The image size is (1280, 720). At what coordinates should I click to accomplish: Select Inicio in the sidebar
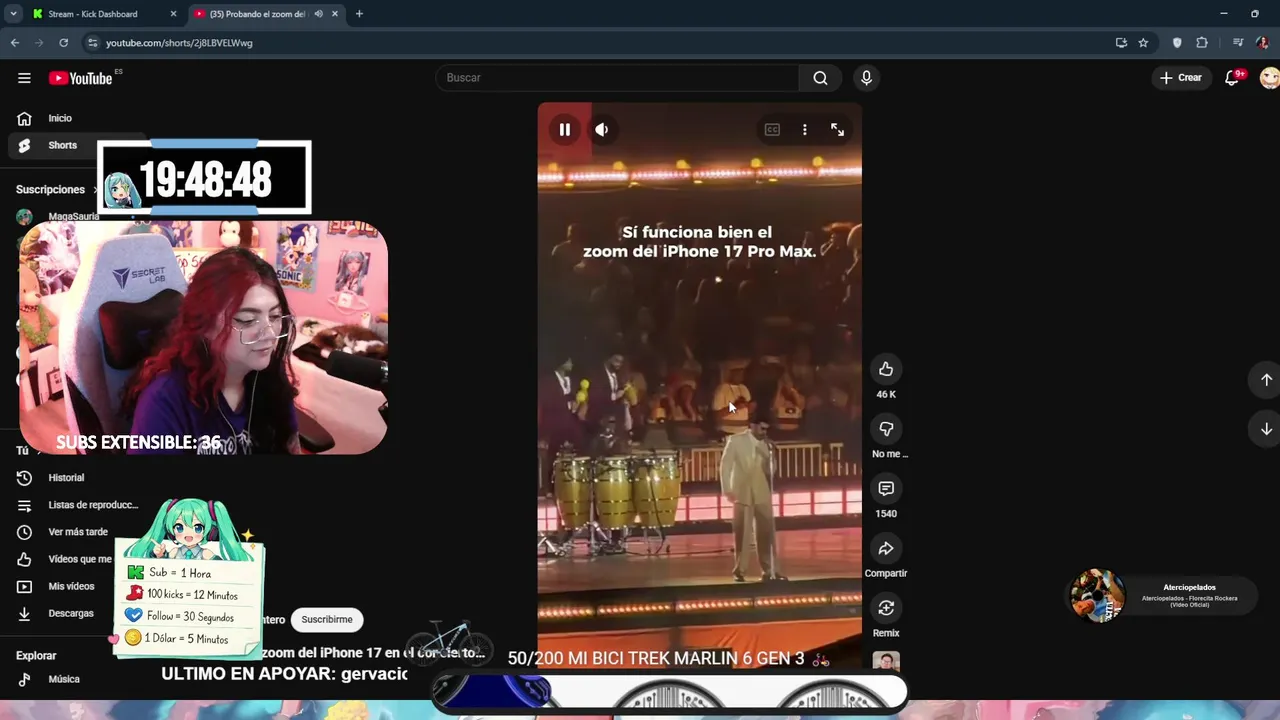pyautogui.click(x=60, y=118)
